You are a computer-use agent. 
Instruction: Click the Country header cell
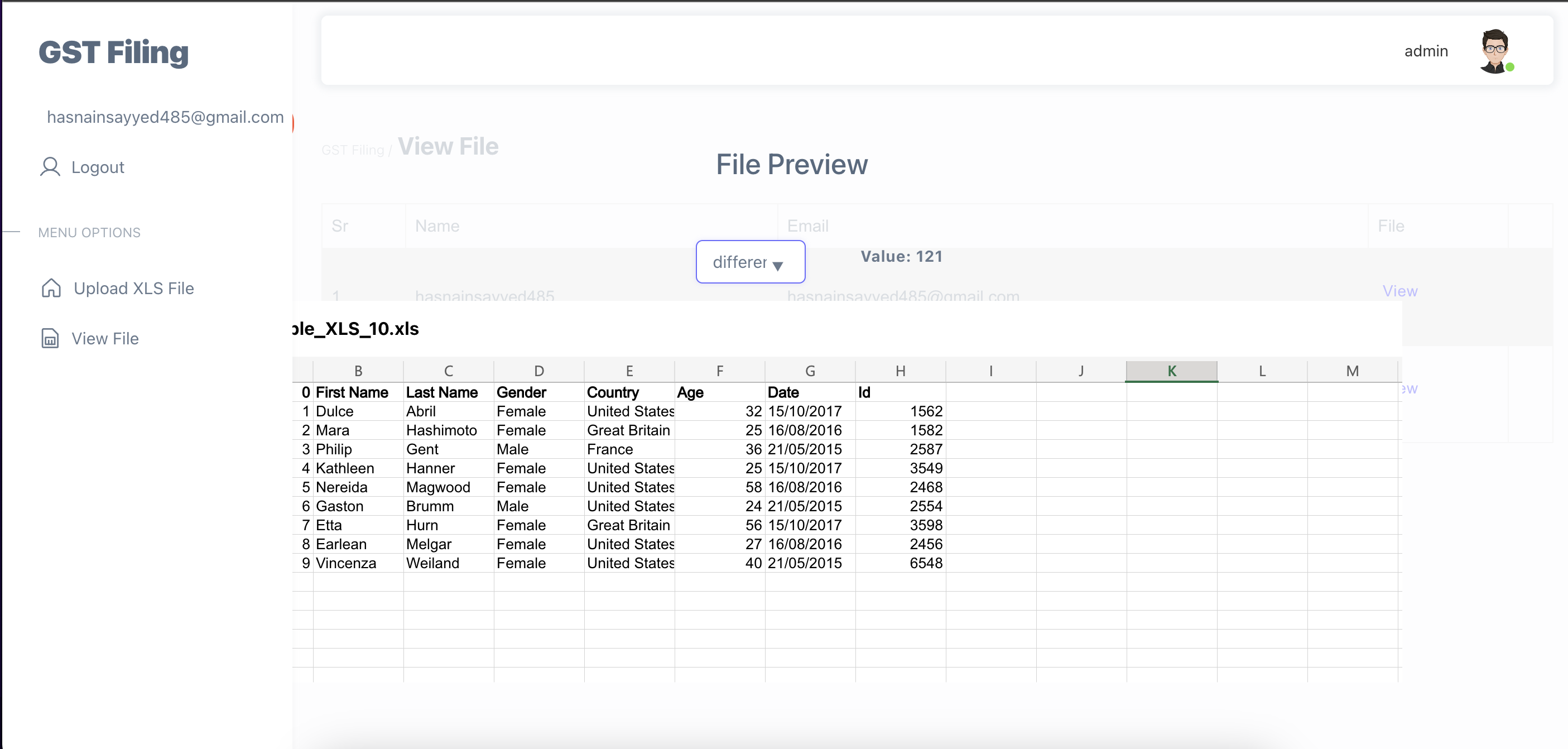628,392
